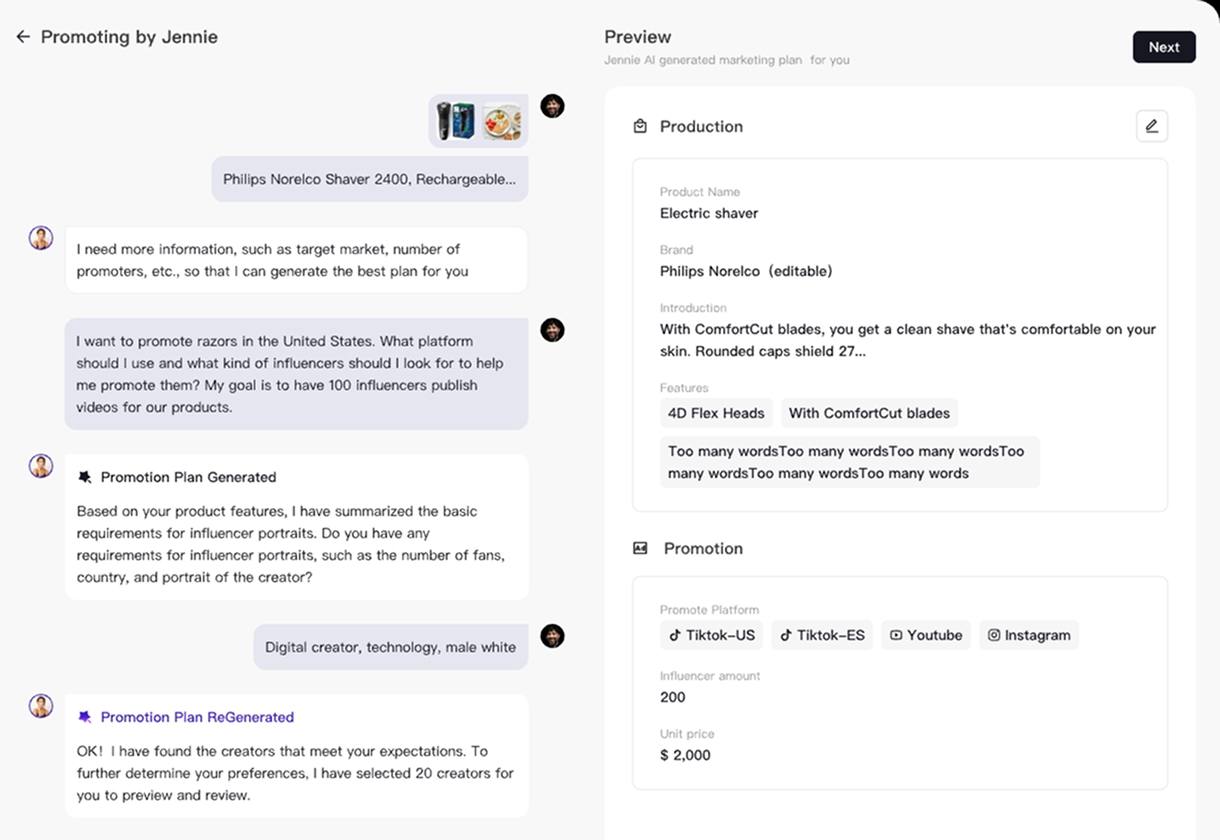
Task: Click the edit pencil icon in Production
Action: coord(1152,126)
